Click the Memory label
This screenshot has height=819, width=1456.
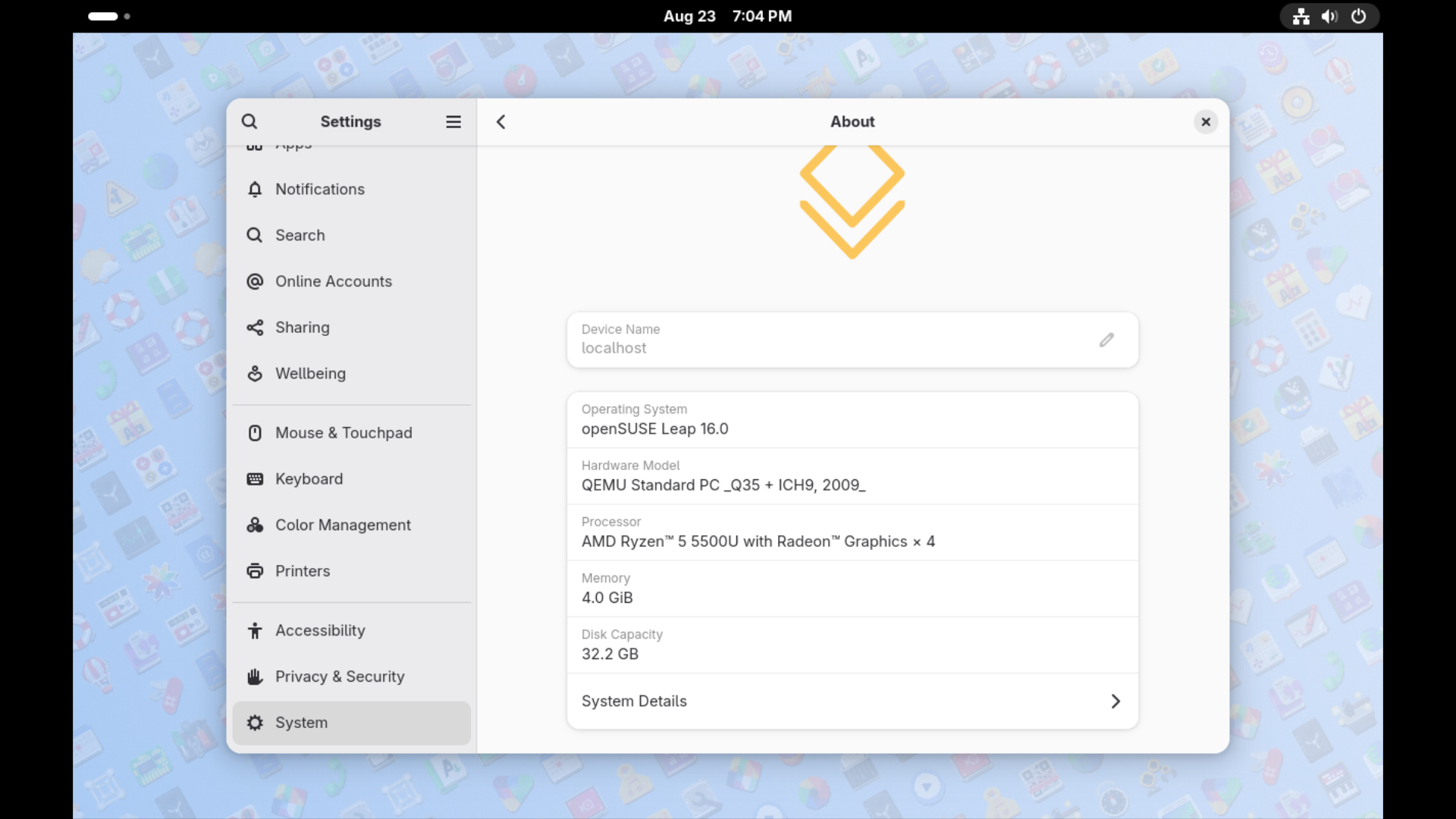coord(605,578)
